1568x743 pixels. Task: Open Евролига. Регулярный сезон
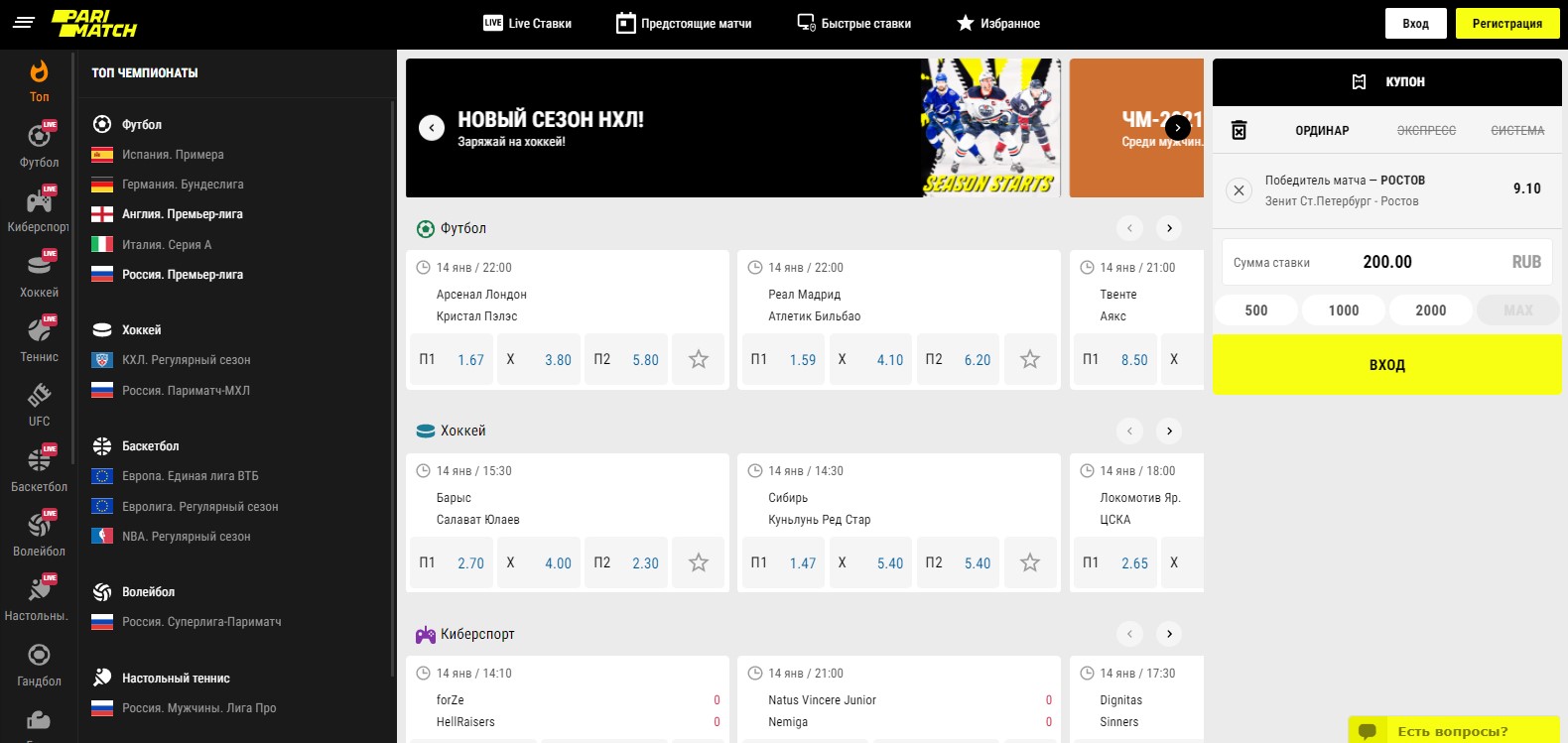199,507
